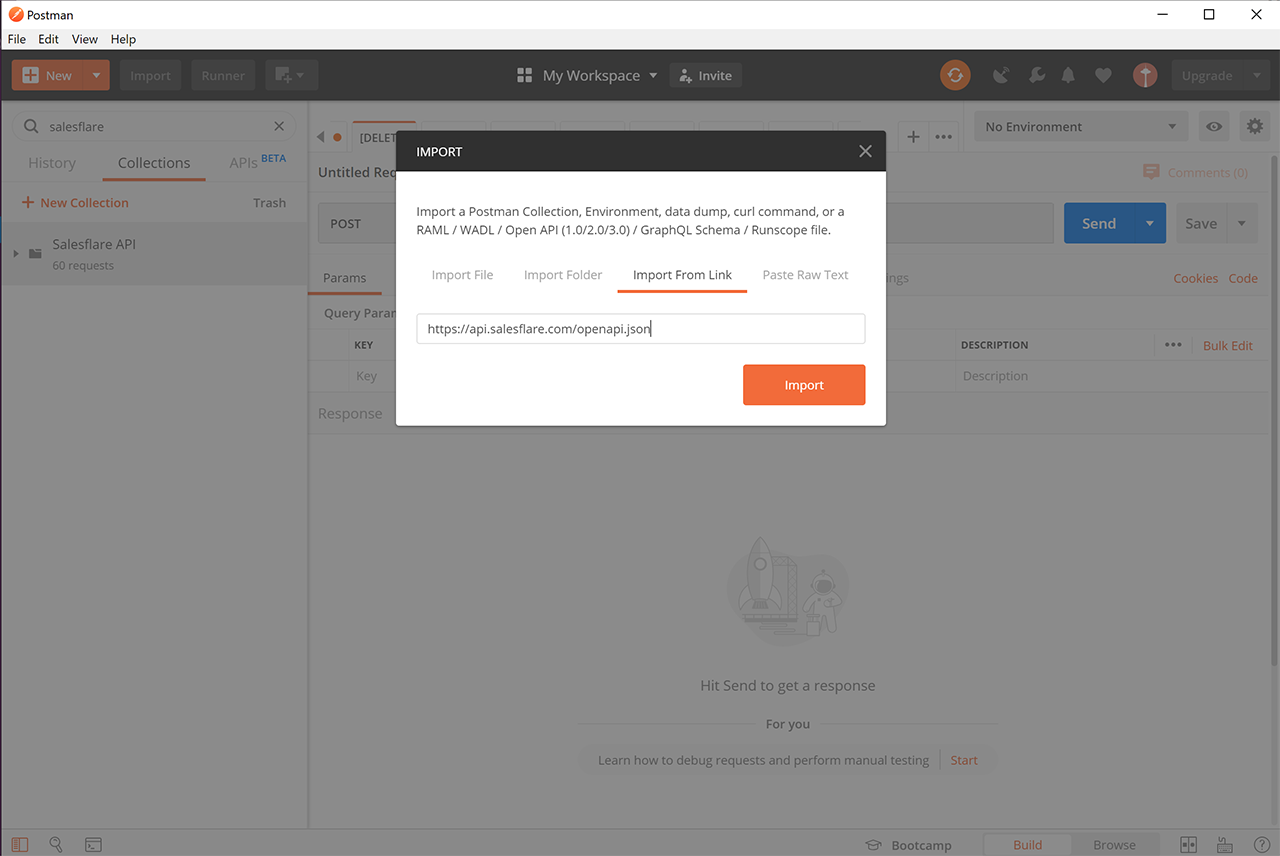The image size is (1280, 856).
Task: Select the Import From Link tab
Action: coord(682,275)
